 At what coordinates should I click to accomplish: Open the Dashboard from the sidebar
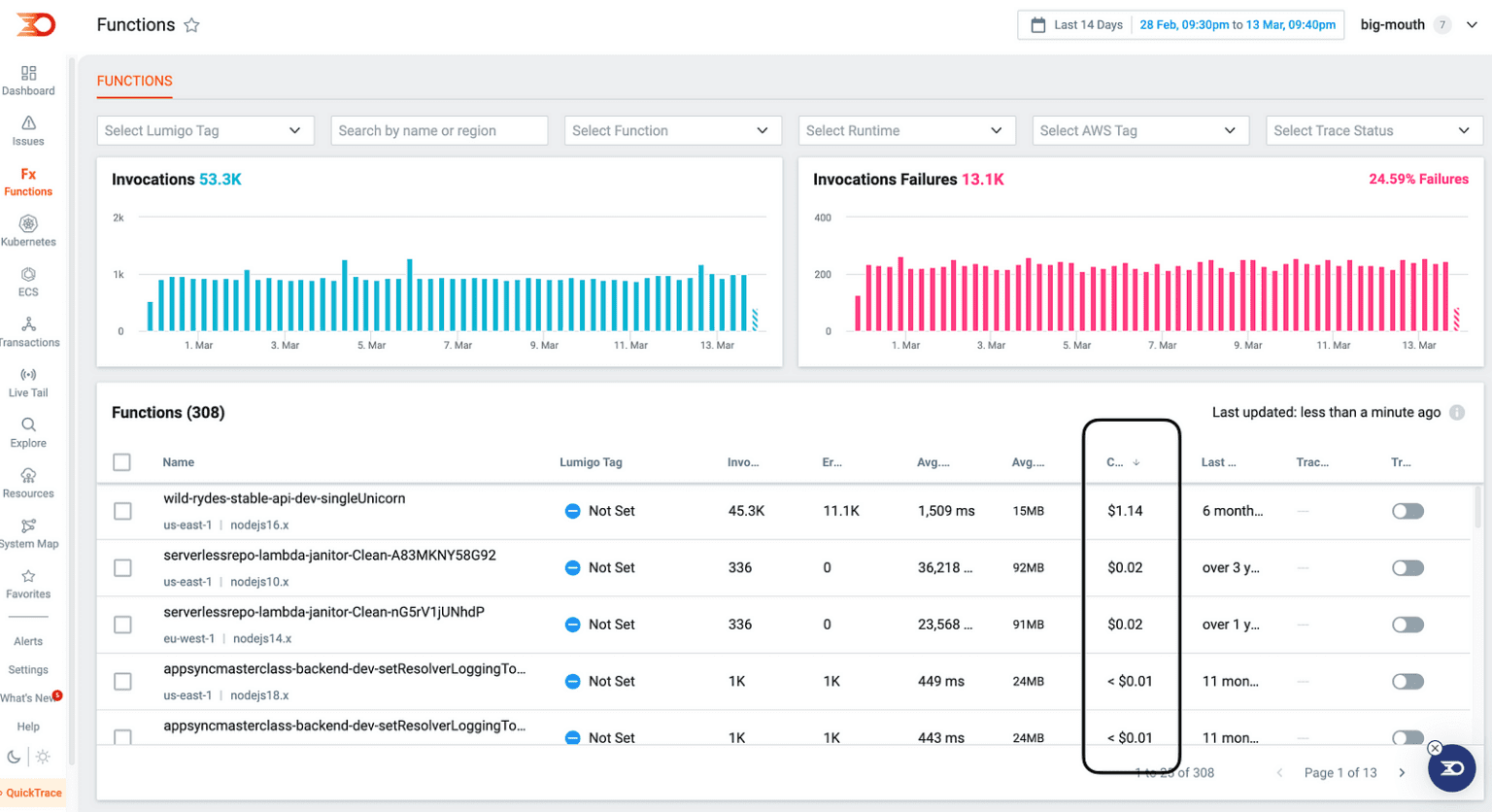[x=28, y=78]
